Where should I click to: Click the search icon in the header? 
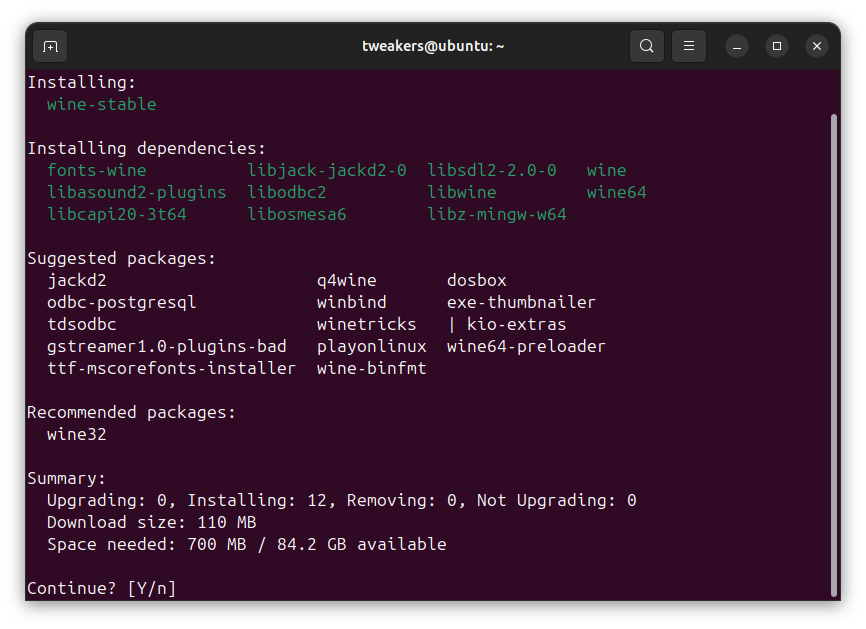[x=647, y=46]
